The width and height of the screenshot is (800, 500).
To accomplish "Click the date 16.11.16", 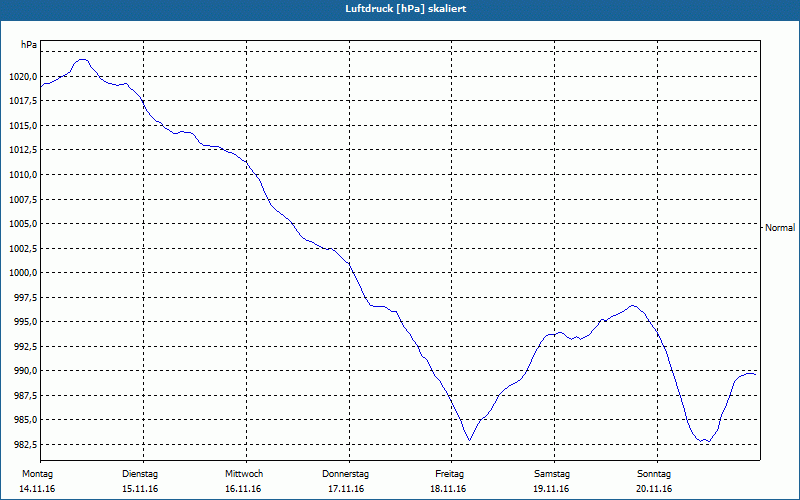I will click(243, 489).
